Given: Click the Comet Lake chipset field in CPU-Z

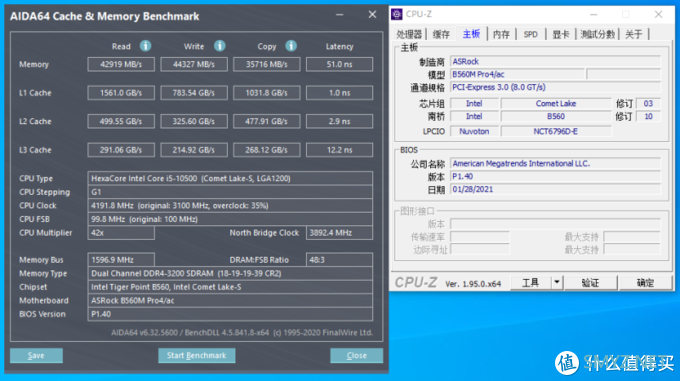Looking at the screenshot, I should click(556, 104).
